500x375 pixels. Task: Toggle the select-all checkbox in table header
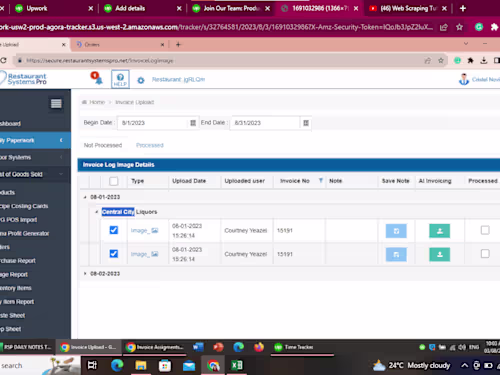pyautogui.click(x=114, y=181)
